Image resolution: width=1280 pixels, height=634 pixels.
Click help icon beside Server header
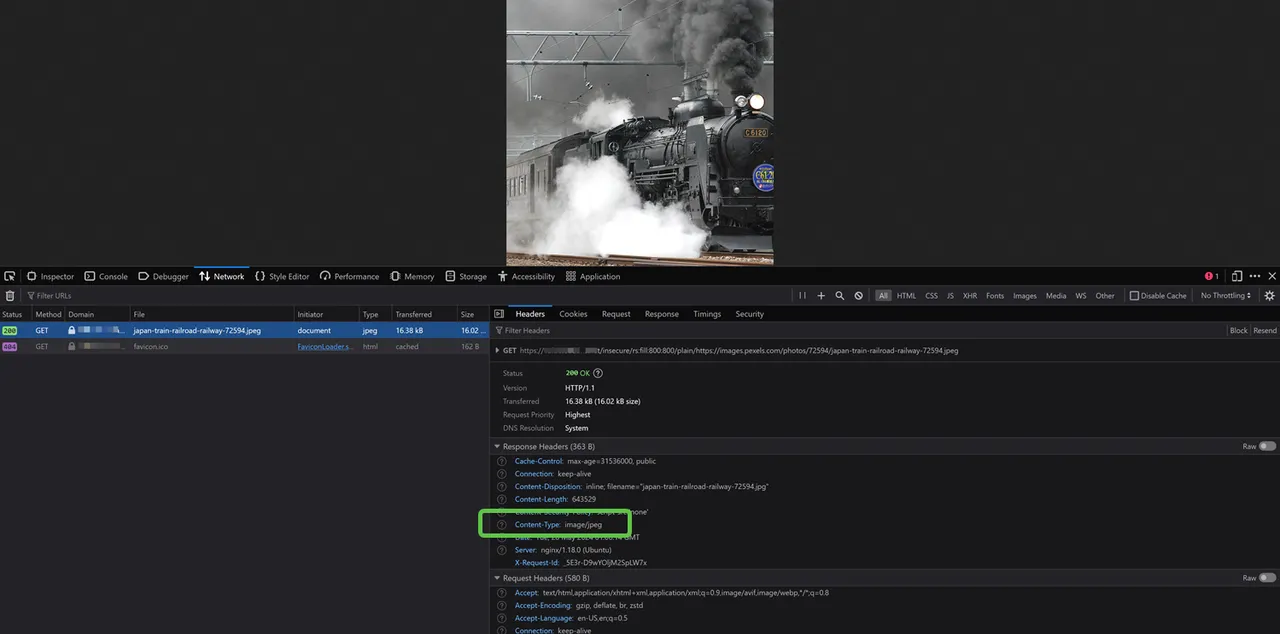click(x=502, y=550)
